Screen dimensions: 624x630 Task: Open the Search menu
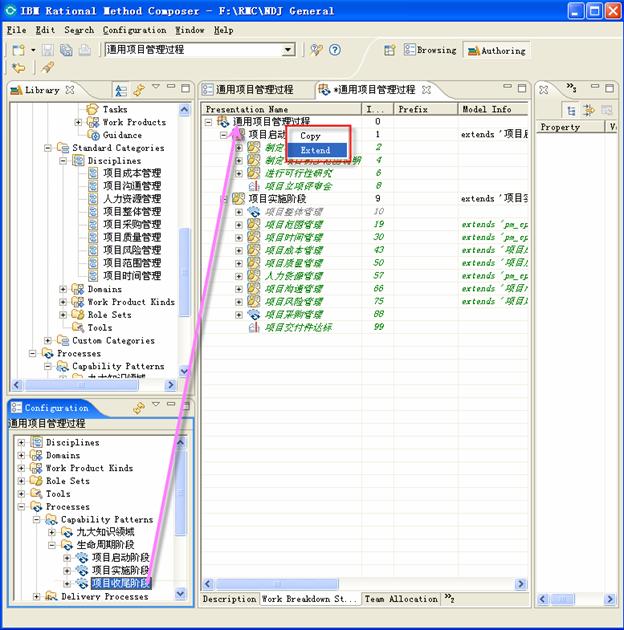pyautogui.click(x=79, y=30)
